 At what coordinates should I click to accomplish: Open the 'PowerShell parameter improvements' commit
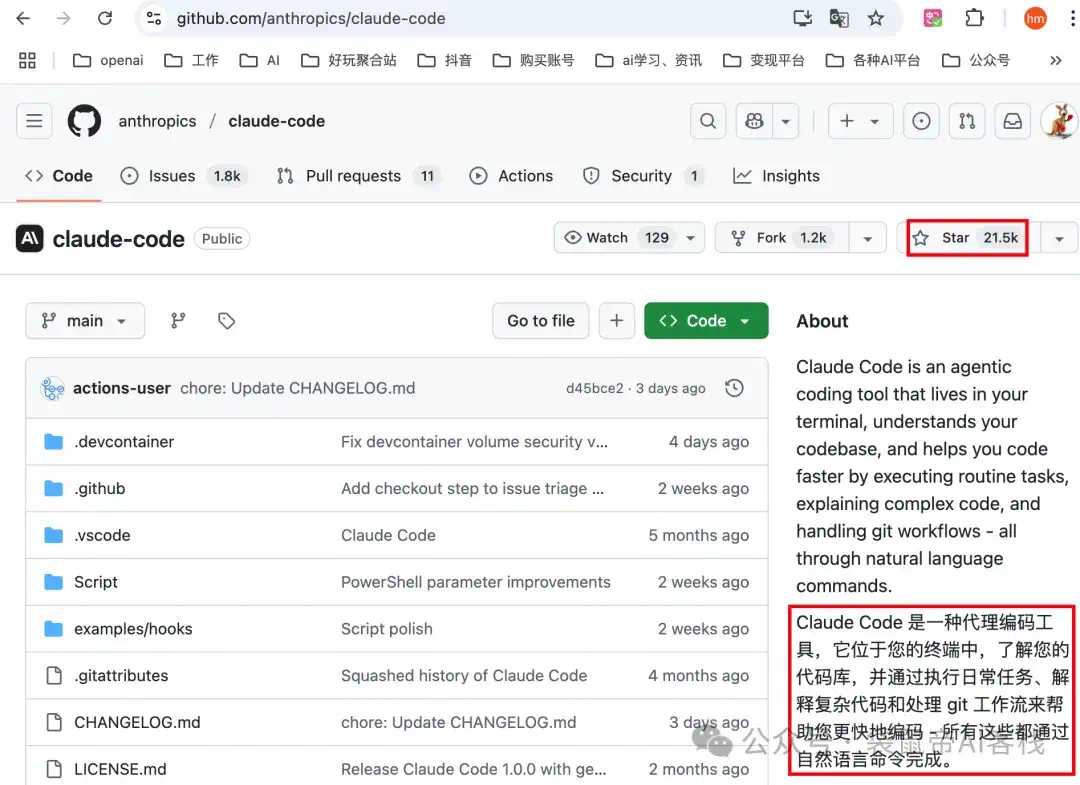pyautogui.click(x=475, y=583)
